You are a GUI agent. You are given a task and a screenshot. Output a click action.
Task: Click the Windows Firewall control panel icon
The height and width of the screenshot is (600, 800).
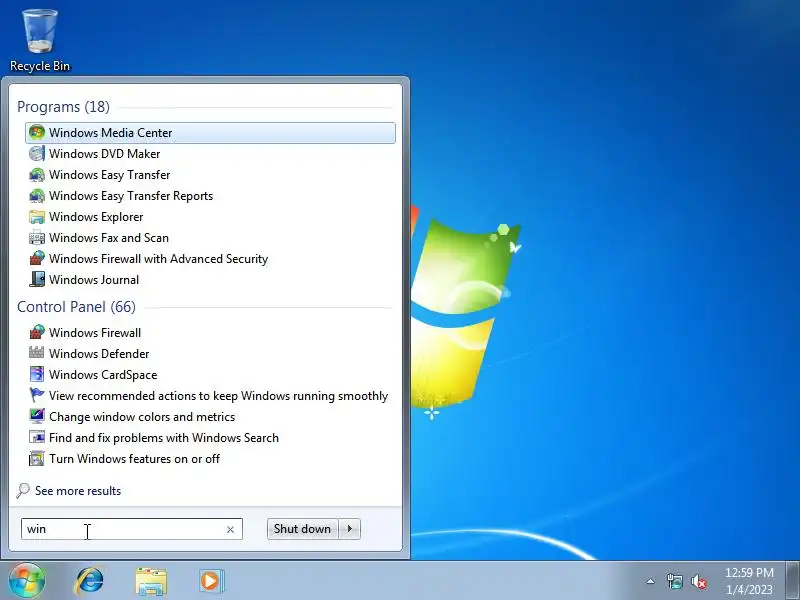pyautogui.click(x=37, y=333)
